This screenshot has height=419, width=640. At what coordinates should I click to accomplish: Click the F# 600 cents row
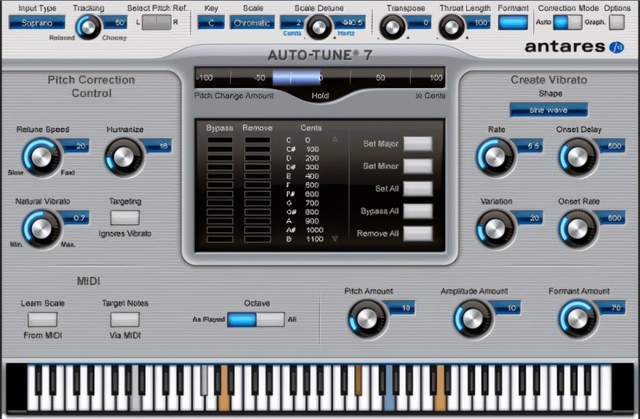(x=302, y=194)
